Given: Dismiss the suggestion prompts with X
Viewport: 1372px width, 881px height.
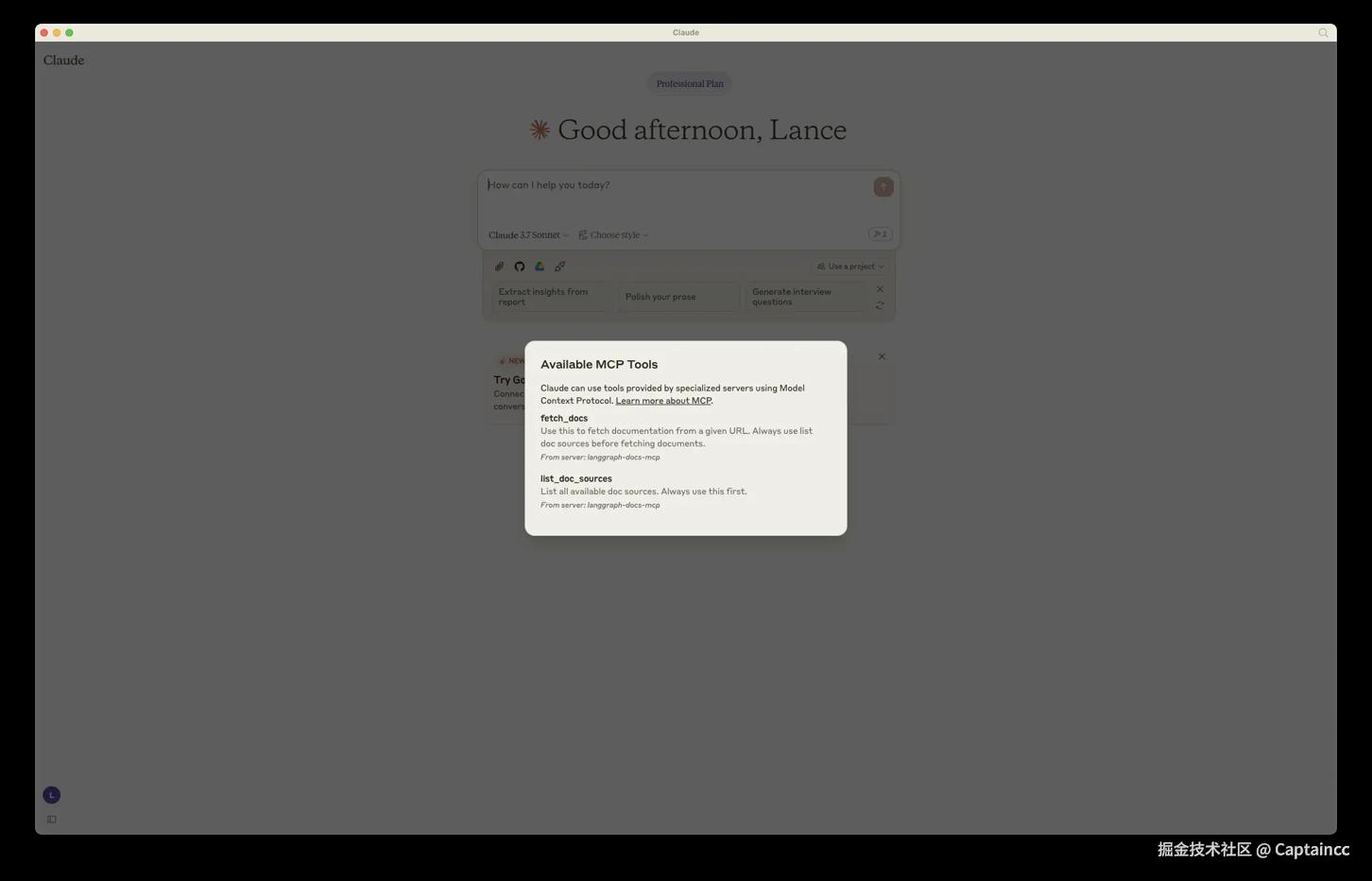Looking at the screenshot, I should pyautogui.click(x=880, y=289).
